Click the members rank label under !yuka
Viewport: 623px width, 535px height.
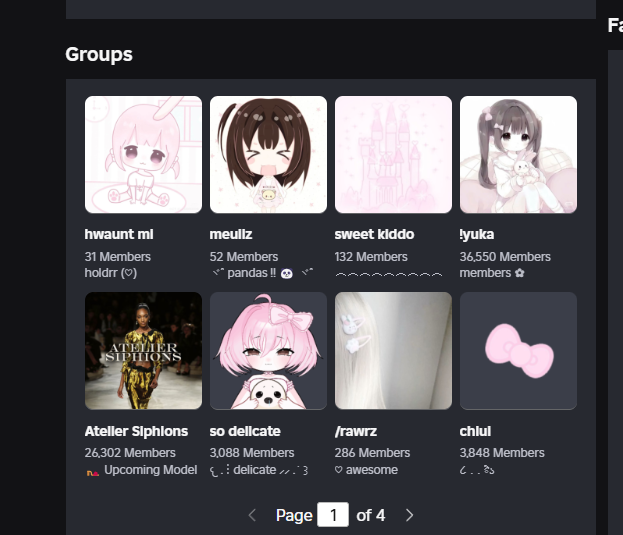(492, 273)
